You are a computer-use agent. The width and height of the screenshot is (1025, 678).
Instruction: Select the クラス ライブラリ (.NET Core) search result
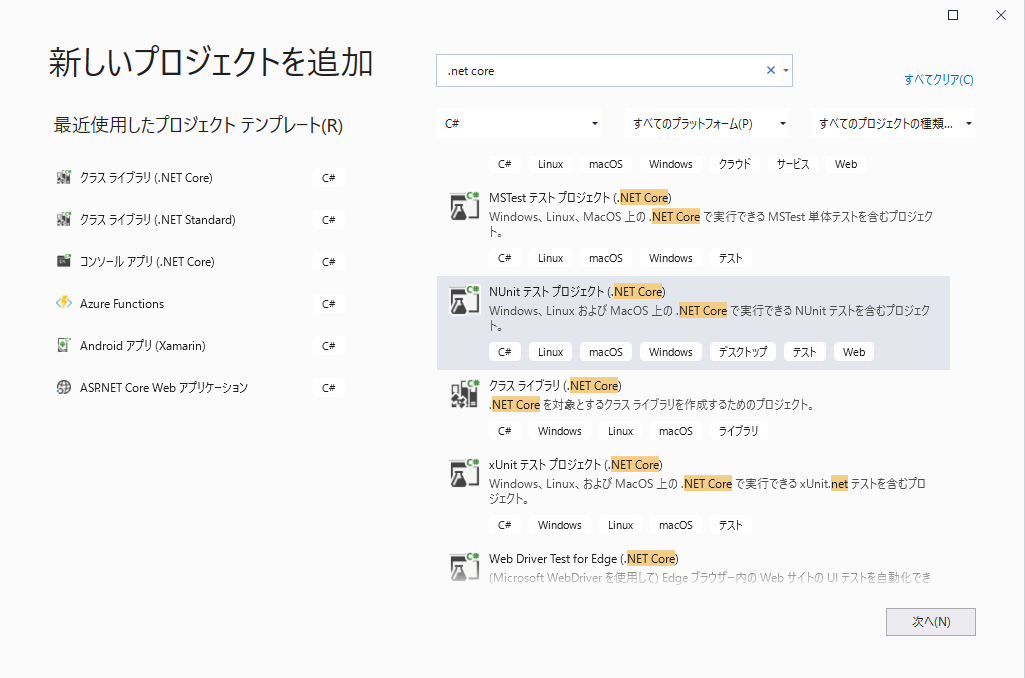tap(693, 410)
